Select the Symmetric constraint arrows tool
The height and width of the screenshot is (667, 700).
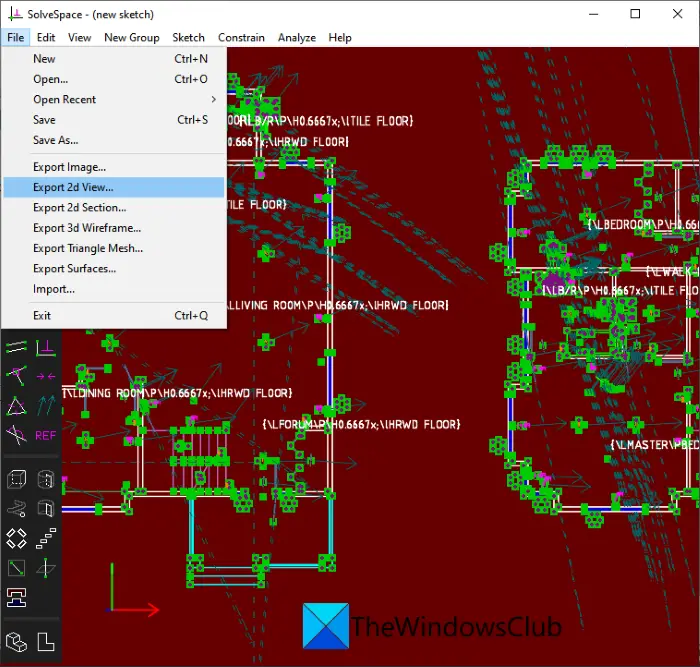click(x=46, y=376)
